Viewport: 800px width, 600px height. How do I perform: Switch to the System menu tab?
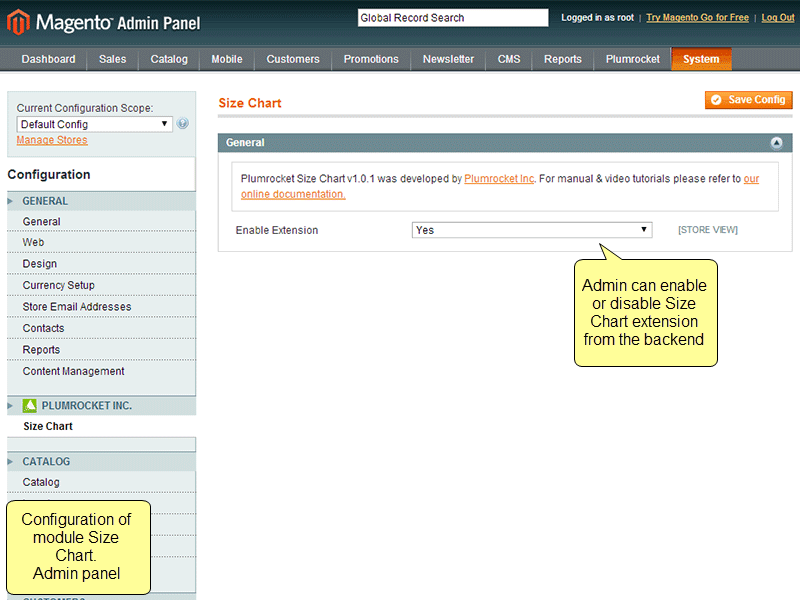click(x=701, y=59)
